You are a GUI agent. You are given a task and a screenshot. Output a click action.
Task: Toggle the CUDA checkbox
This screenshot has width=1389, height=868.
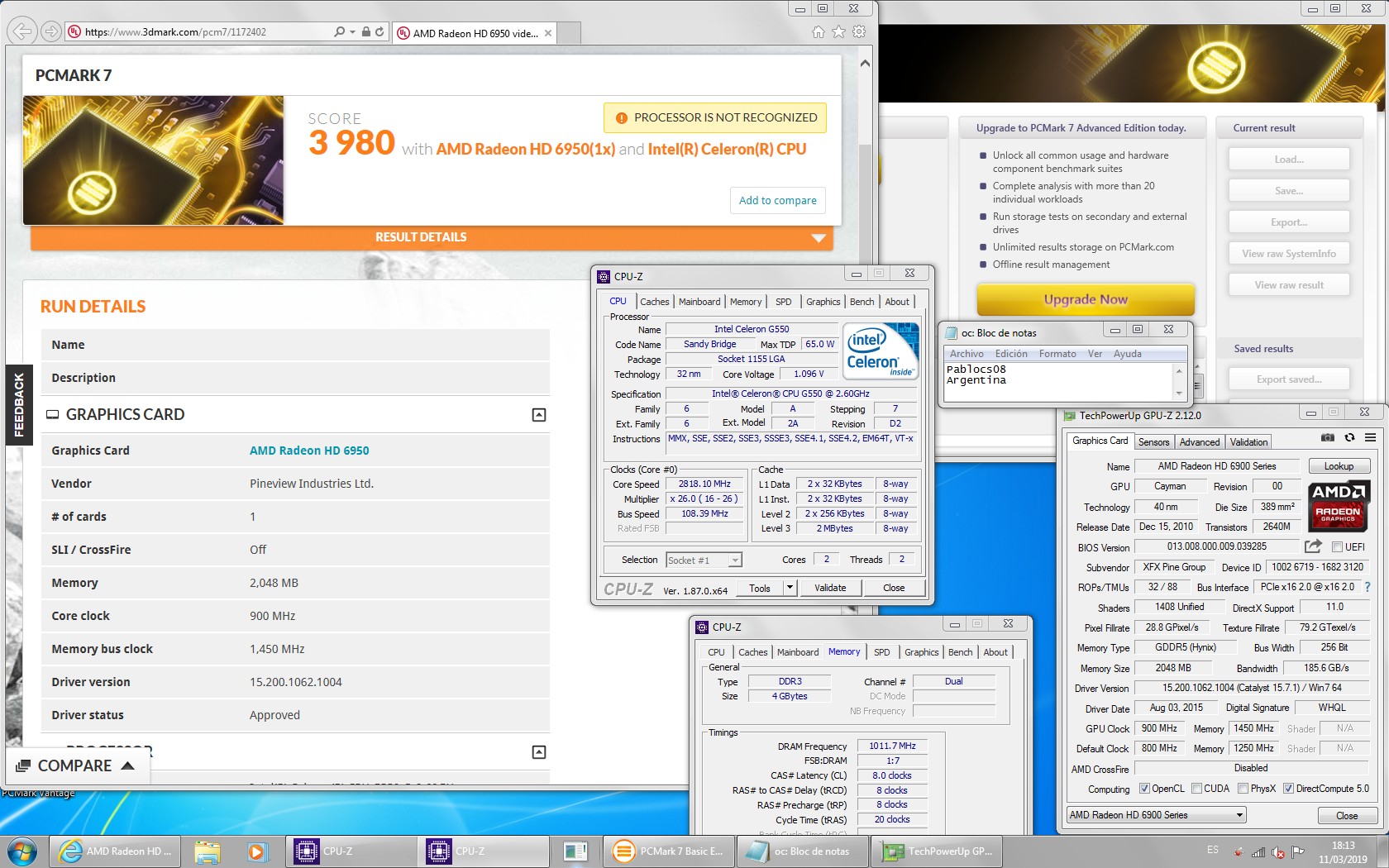[1196, 789]
